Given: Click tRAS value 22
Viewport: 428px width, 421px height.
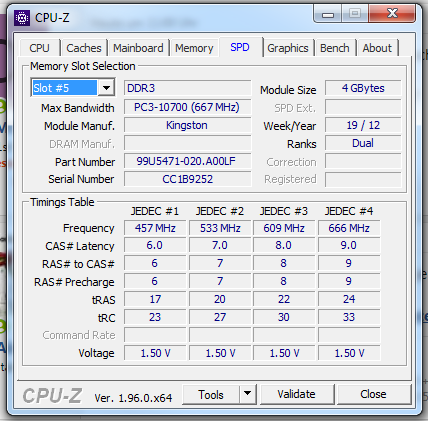Looking at the screenshot, I should tap(284, 299).
